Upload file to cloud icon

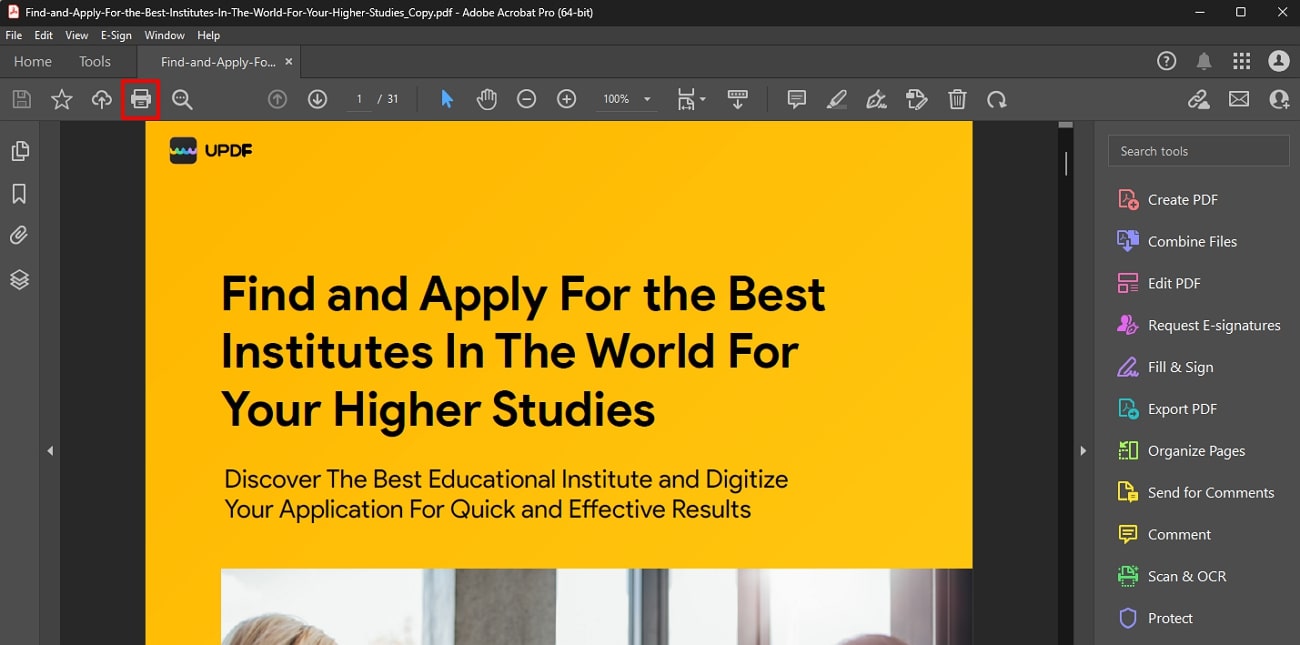[102, 99]
